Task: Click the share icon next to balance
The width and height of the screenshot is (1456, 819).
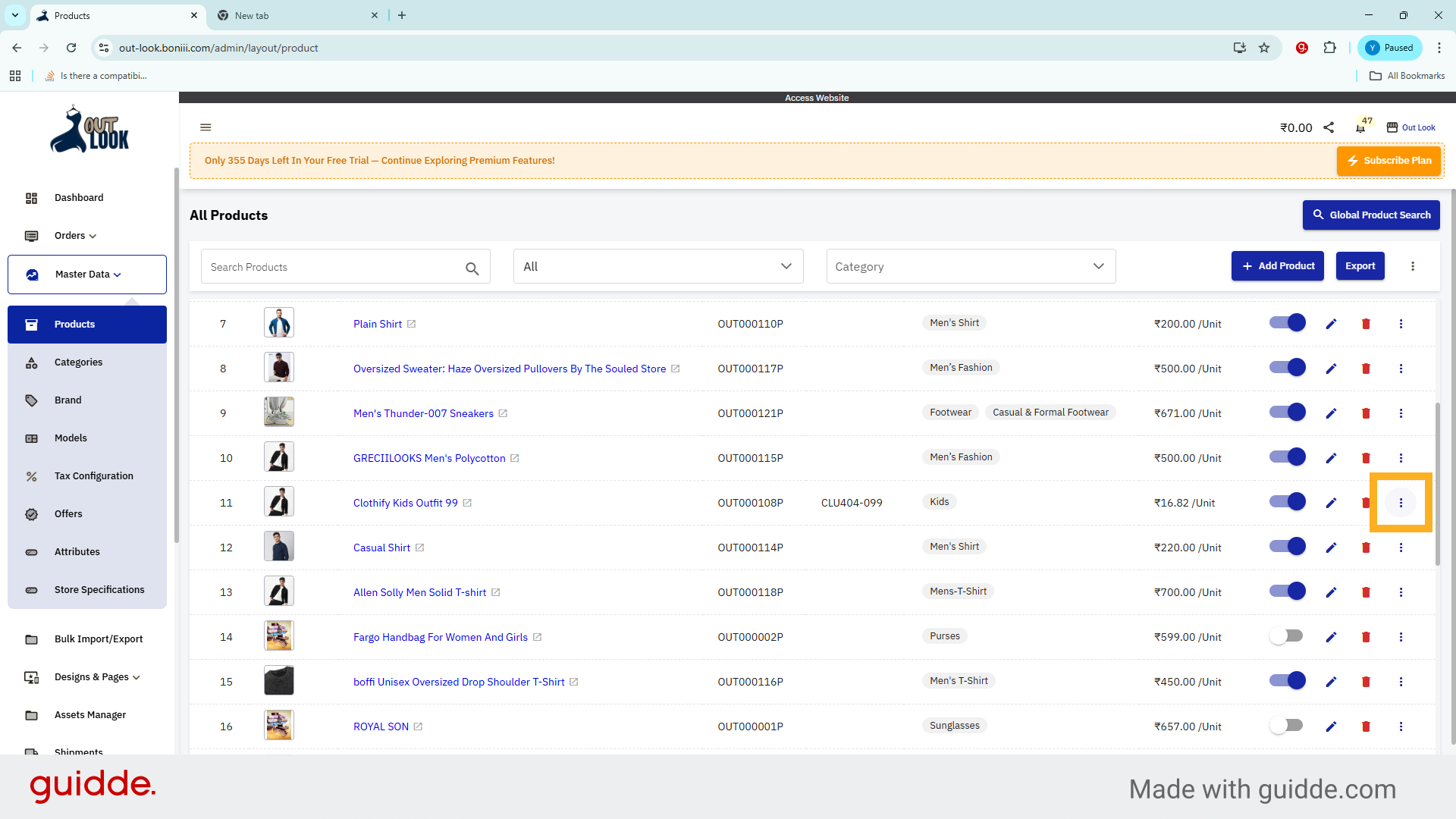Action: 1329,127
